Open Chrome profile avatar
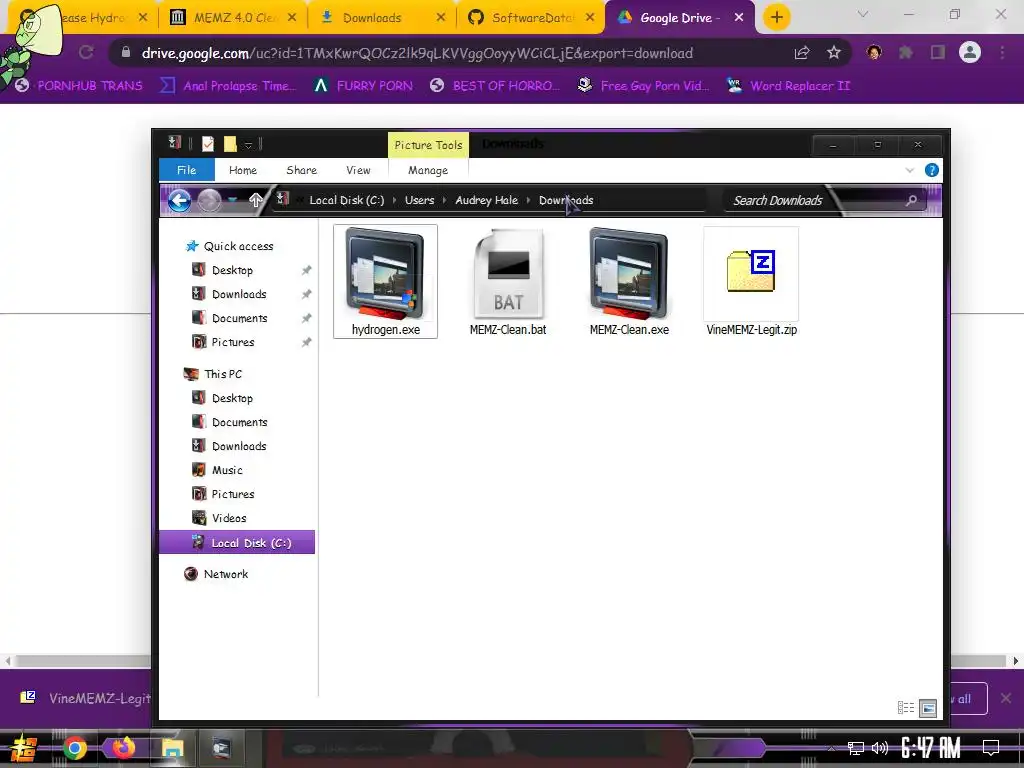Image resolution: width=1024 pixels, height=768 pixels. [970, 52]
